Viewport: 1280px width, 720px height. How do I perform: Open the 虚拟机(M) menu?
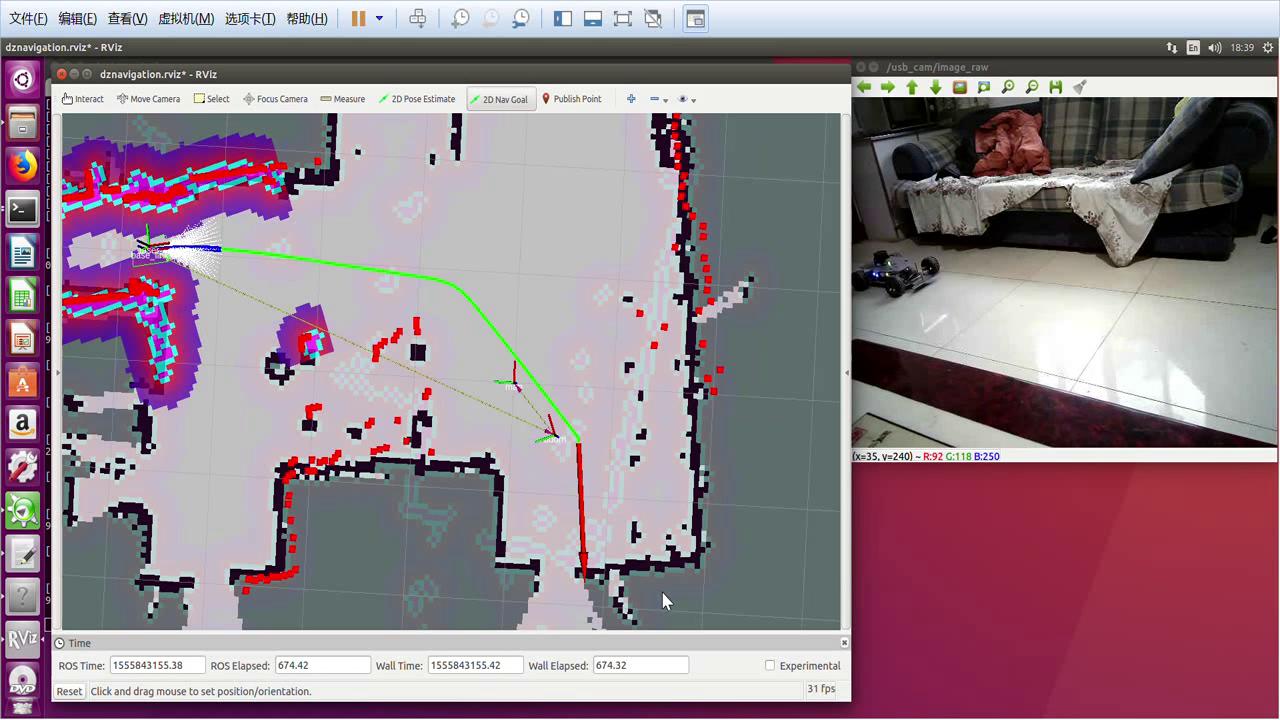coord(186,18)
